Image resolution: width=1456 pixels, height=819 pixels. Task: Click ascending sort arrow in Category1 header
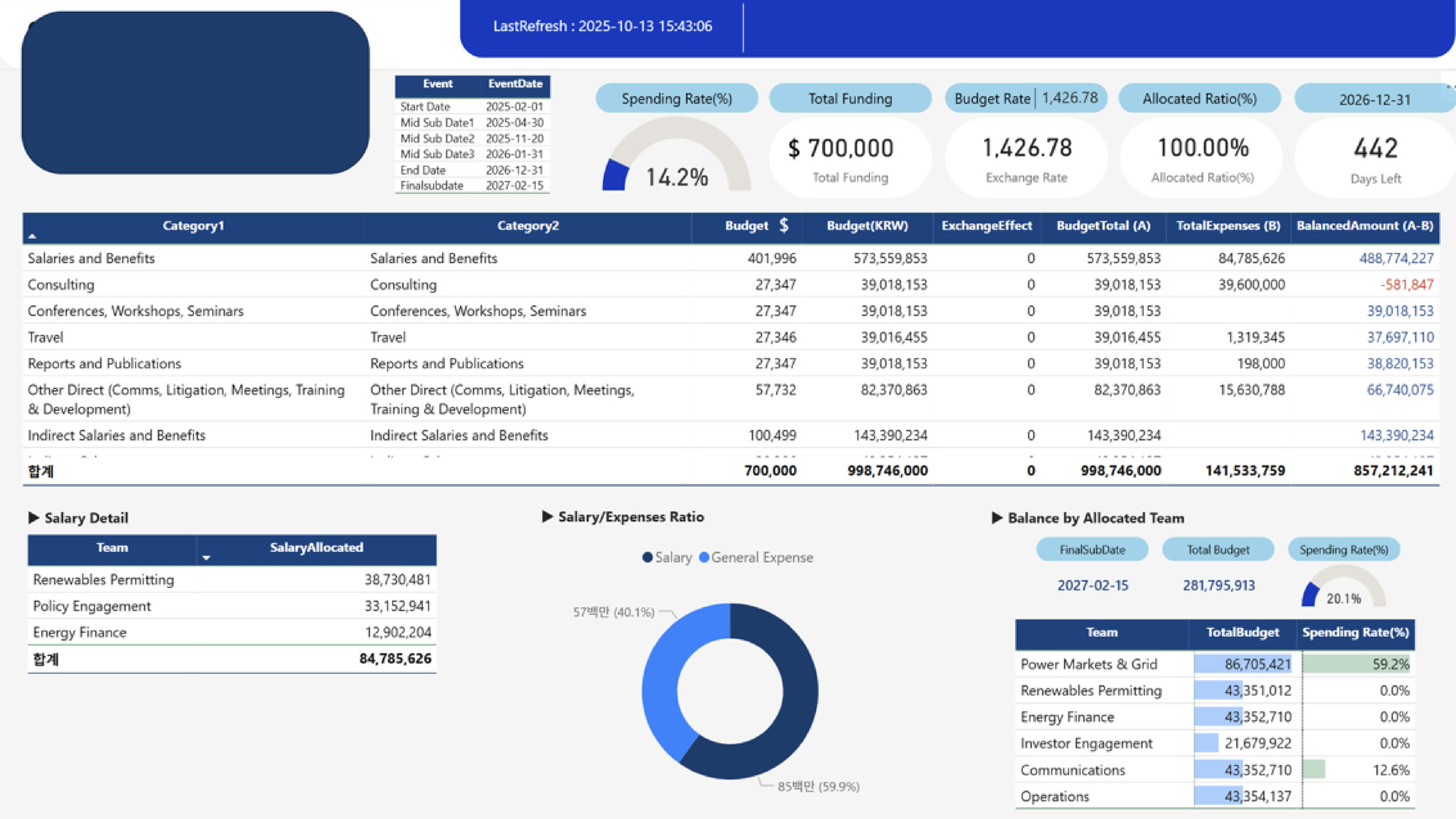point(32,236)
